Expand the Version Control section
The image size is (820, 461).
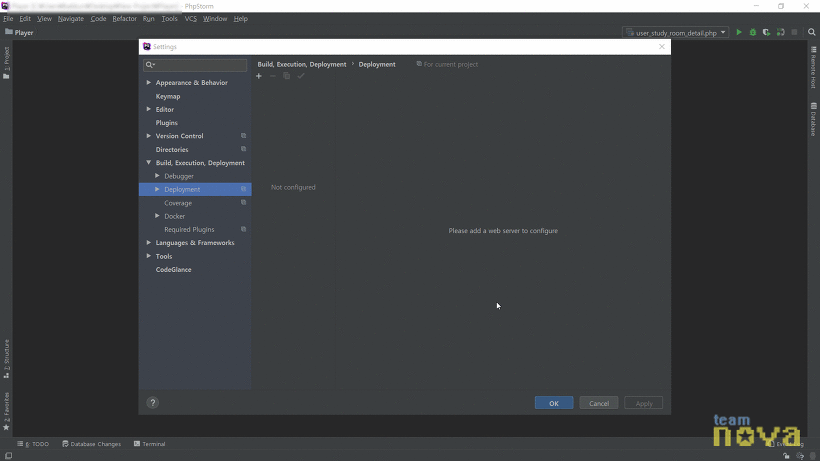pos(149,136)
